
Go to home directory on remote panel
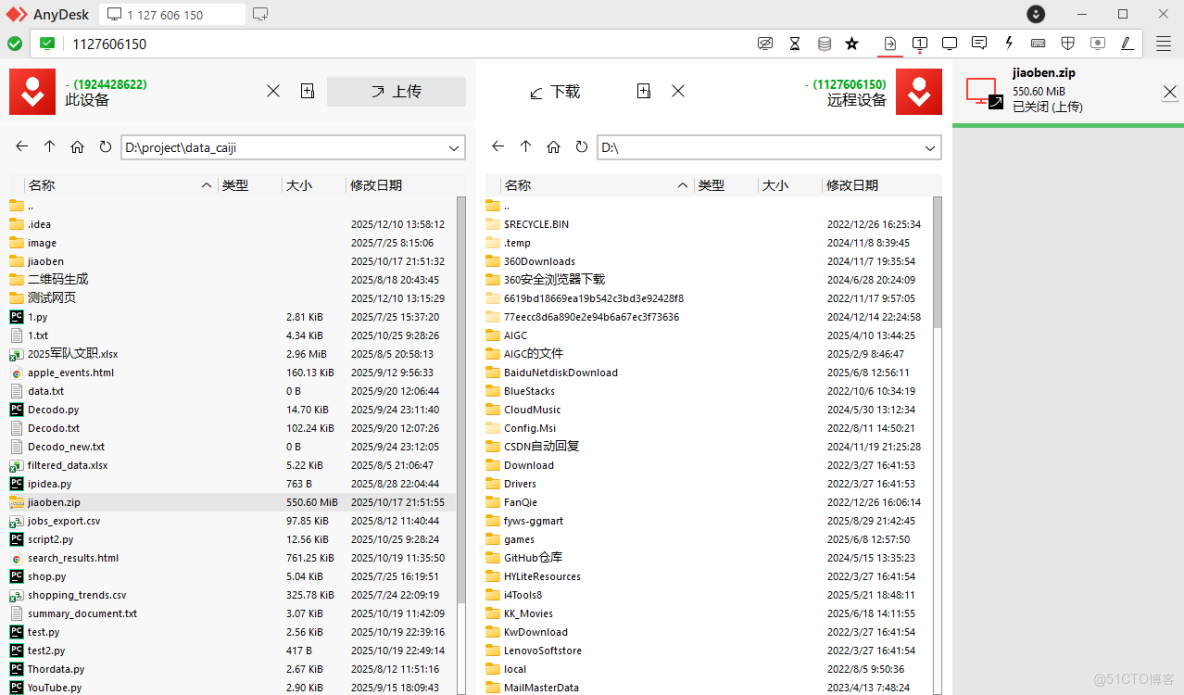point(553,146)
